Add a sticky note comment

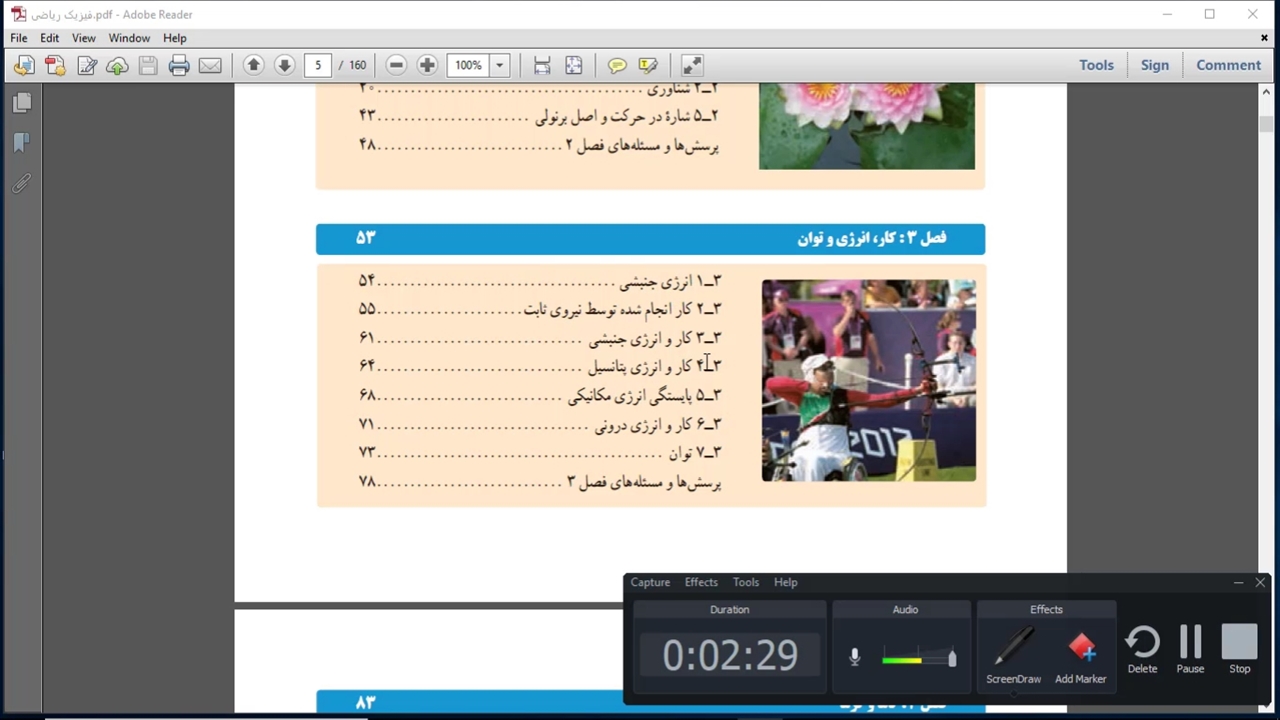tap(617, 66)
